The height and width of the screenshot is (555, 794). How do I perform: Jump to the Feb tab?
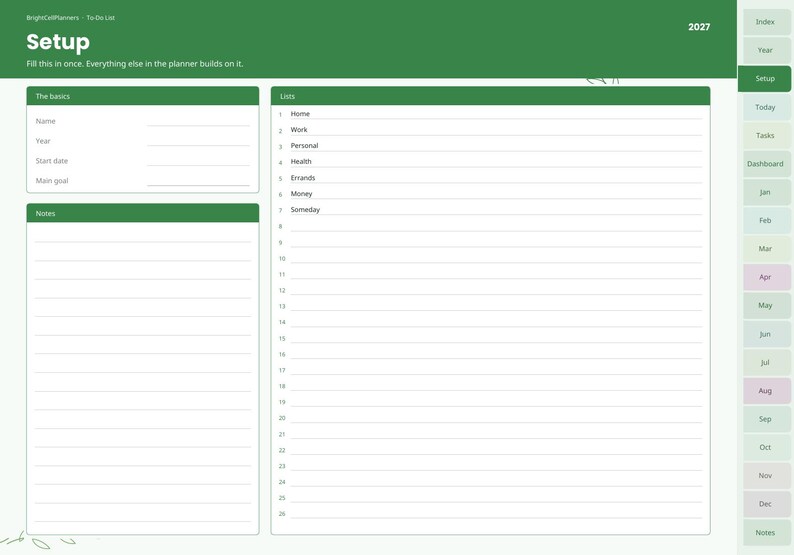[x=765, y=220]
